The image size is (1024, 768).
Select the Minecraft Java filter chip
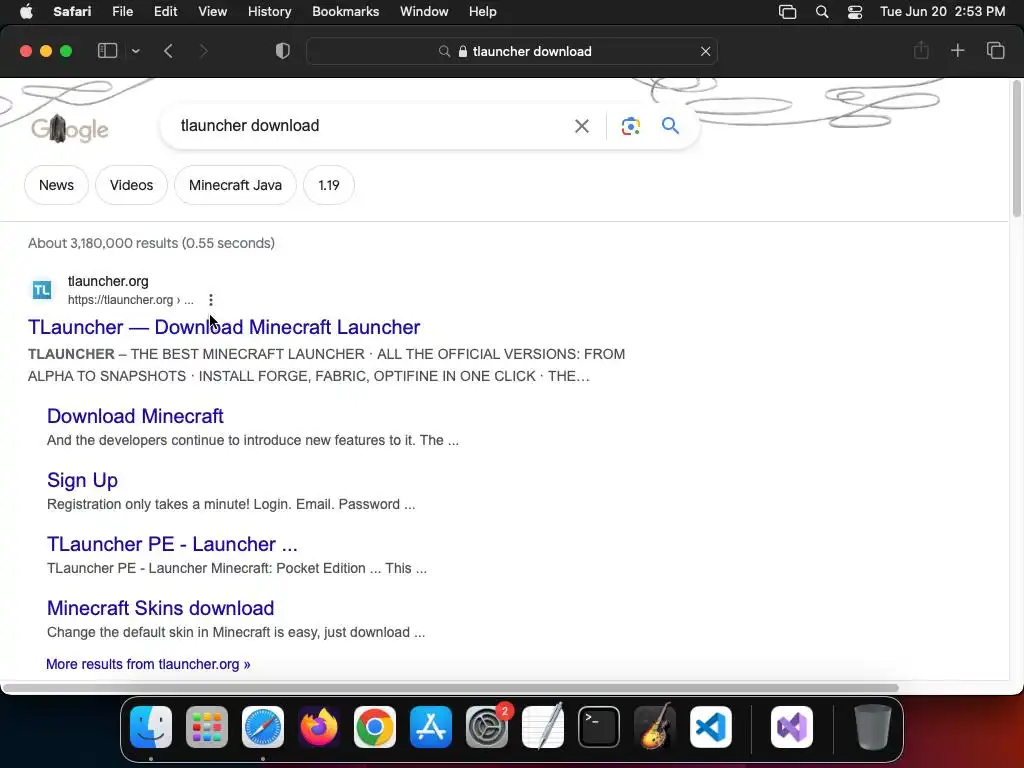click(235, 185)
